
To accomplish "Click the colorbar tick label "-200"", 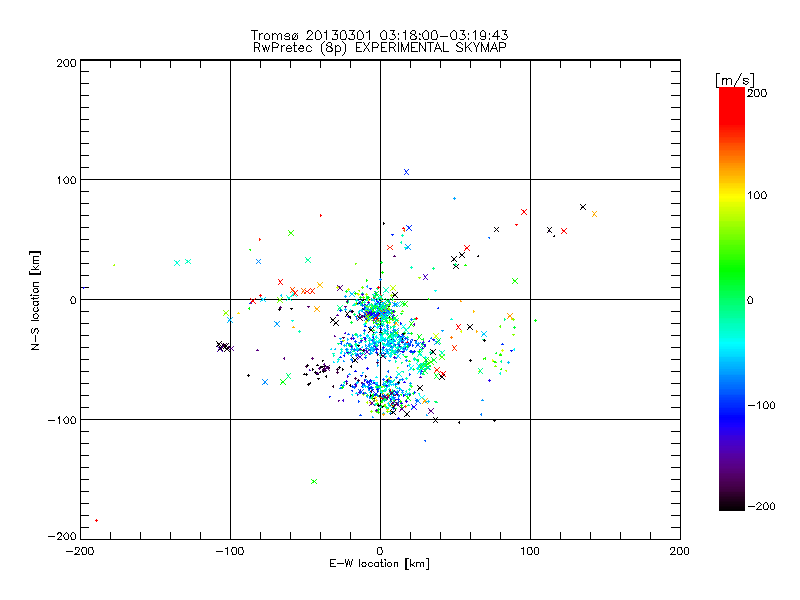I will [761, 506].
